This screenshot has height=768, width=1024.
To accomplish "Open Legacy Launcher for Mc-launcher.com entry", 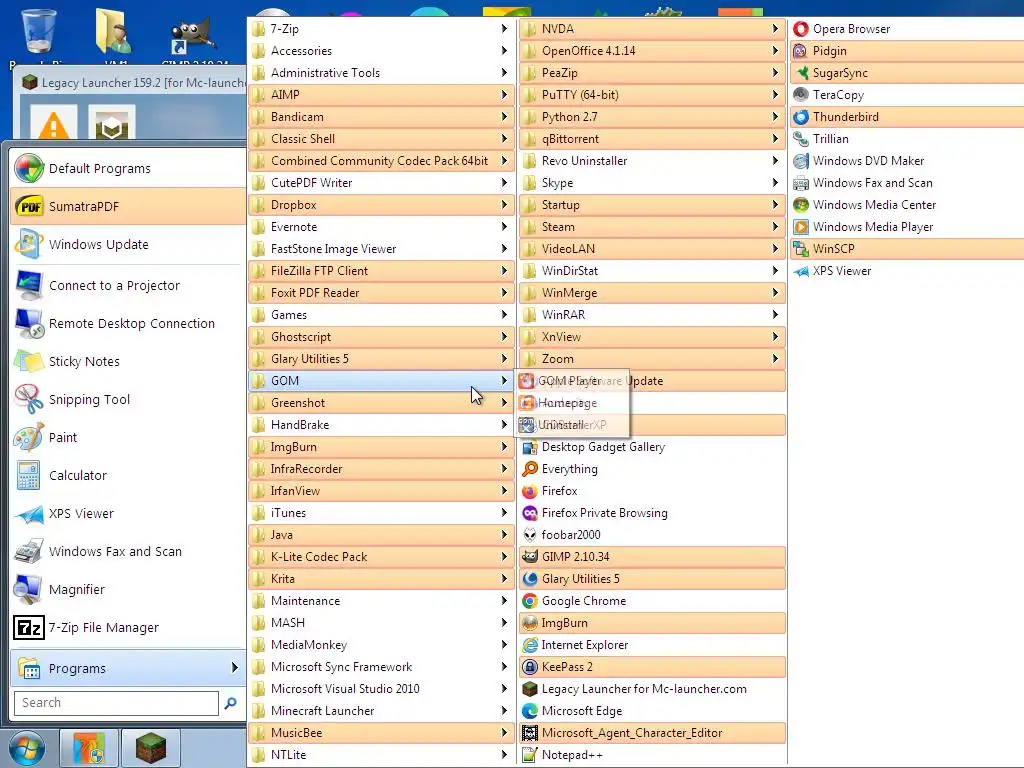I will click(x=652, y=689).
